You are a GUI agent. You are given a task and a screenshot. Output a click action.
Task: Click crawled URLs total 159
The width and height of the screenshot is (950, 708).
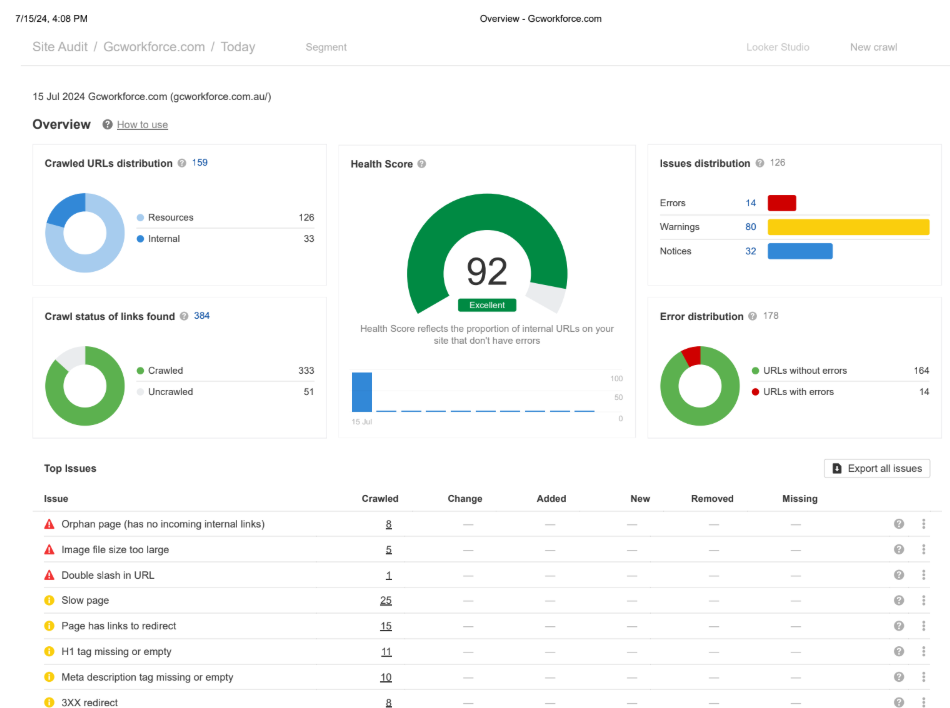pyautogui.click(x=200, y=162)
